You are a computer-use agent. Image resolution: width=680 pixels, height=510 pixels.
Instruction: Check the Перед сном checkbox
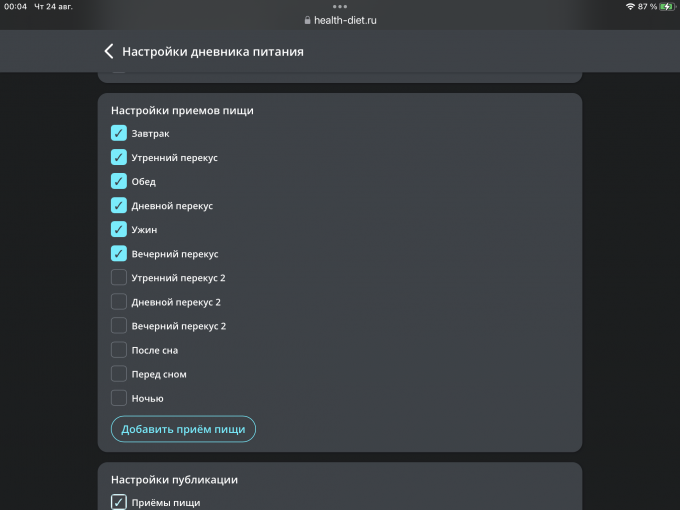pos(119,374)
